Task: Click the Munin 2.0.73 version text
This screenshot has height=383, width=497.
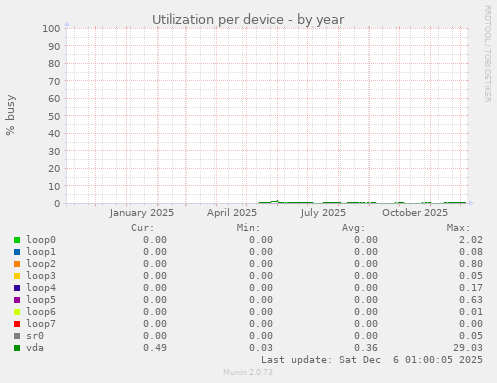Action: 248,372
